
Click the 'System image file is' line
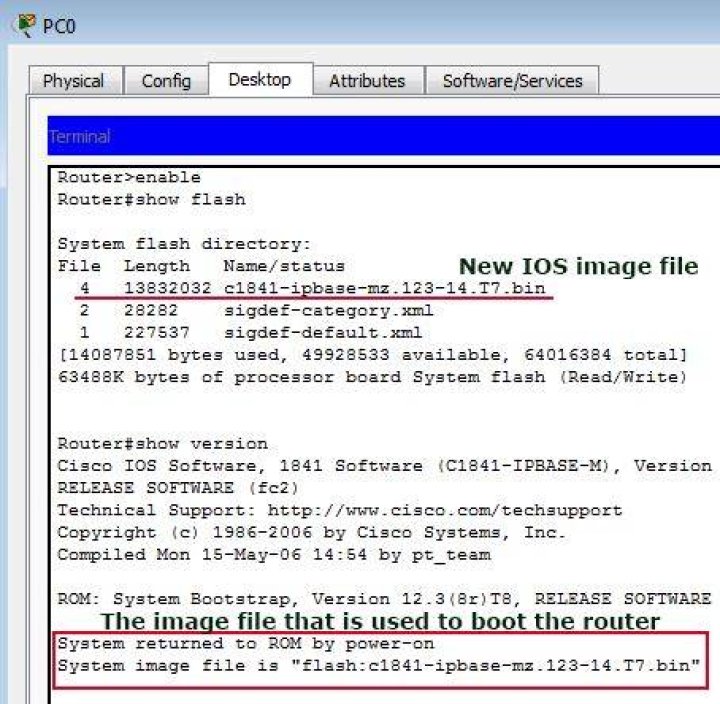(379, 665)
